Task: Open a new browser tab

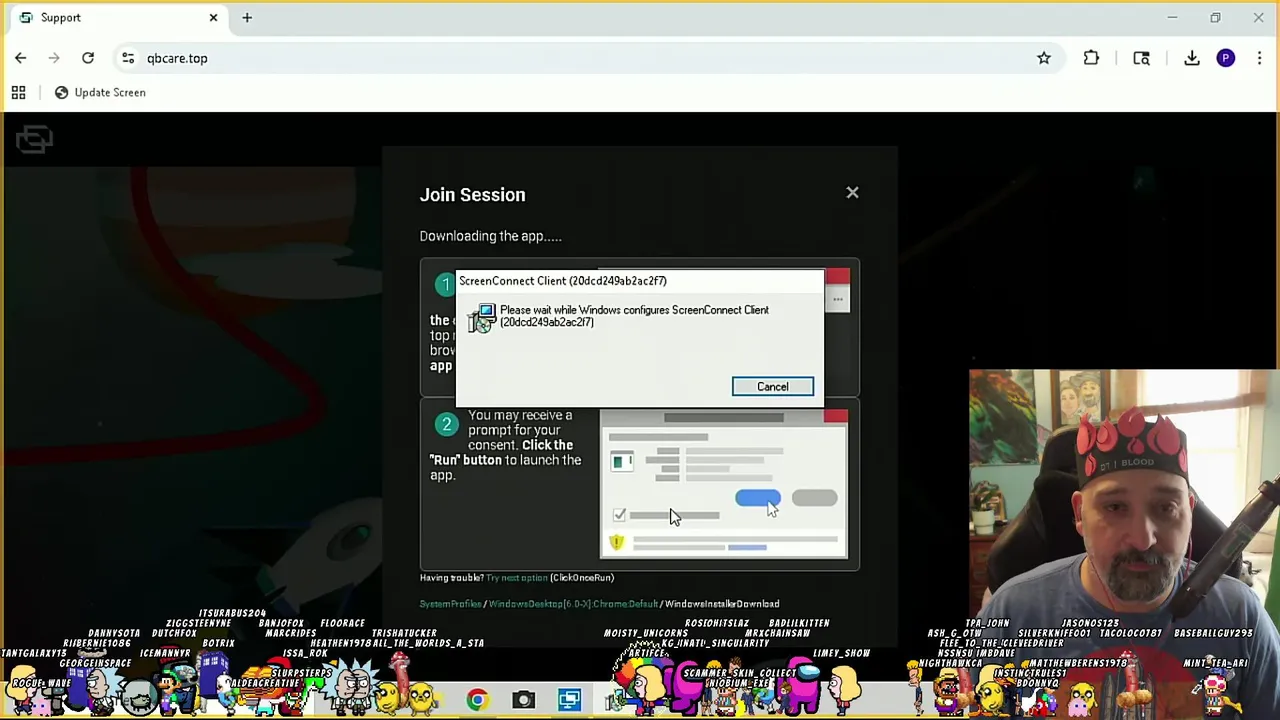Action: [247, 17]
